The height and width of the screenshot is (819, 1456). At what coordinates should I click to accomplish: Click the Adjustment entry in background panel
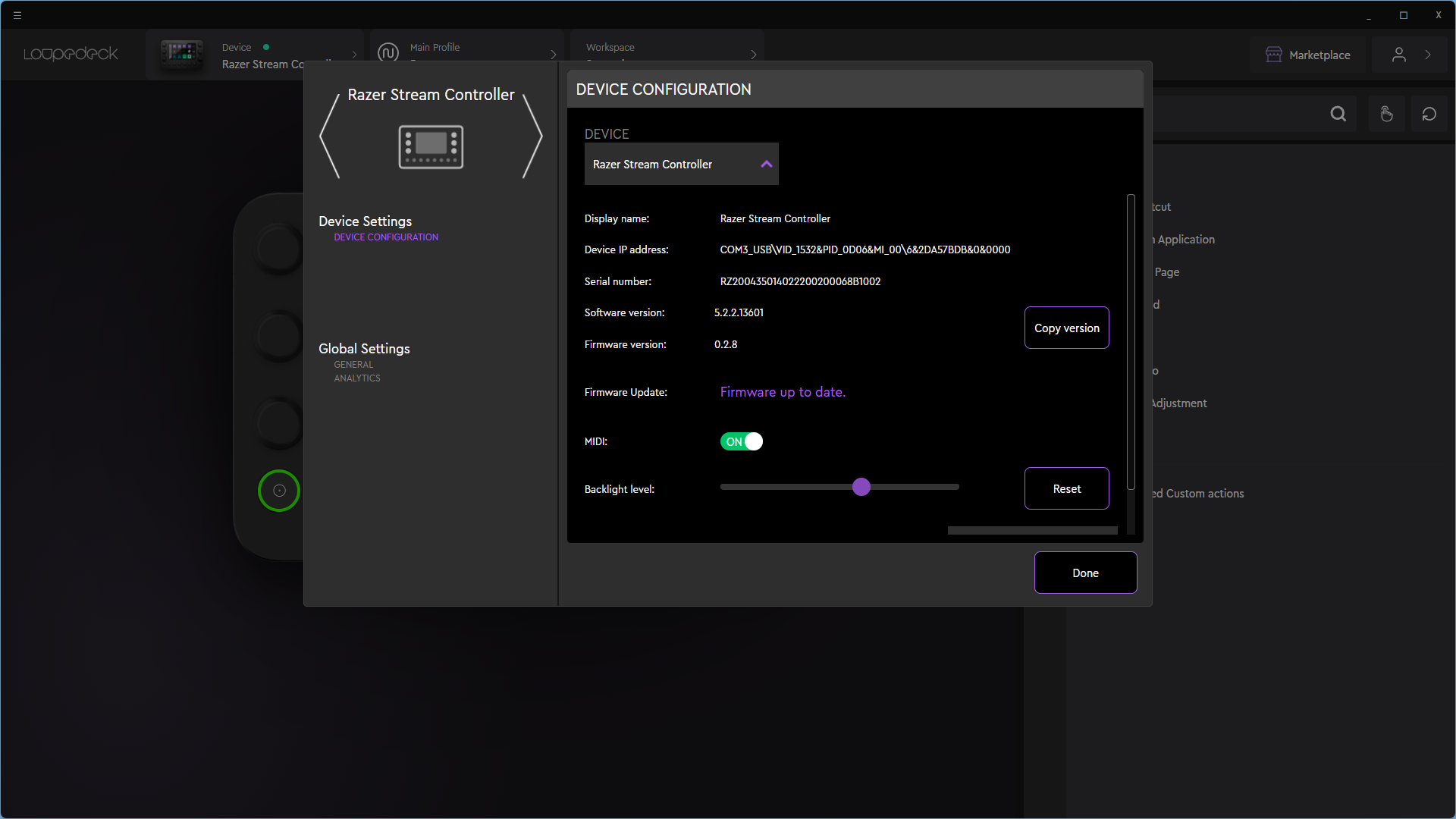click(1179, 403)
